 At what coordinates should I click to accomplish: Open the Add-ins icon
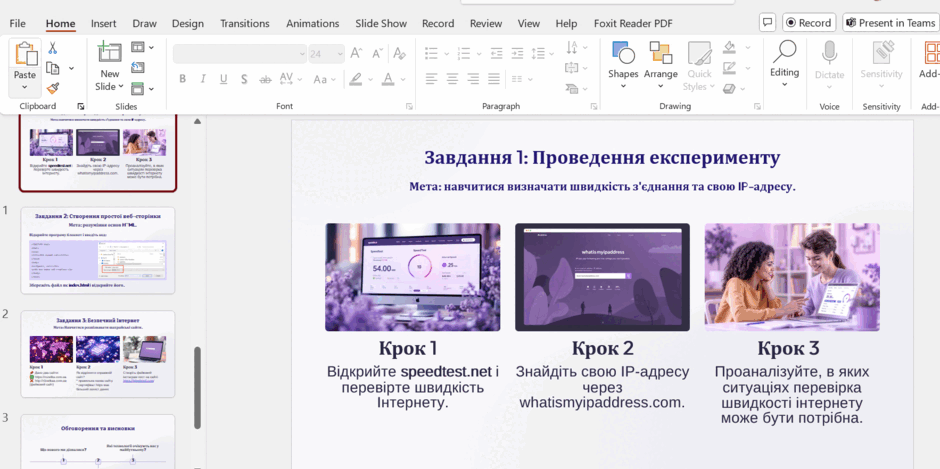coord(931,53)
